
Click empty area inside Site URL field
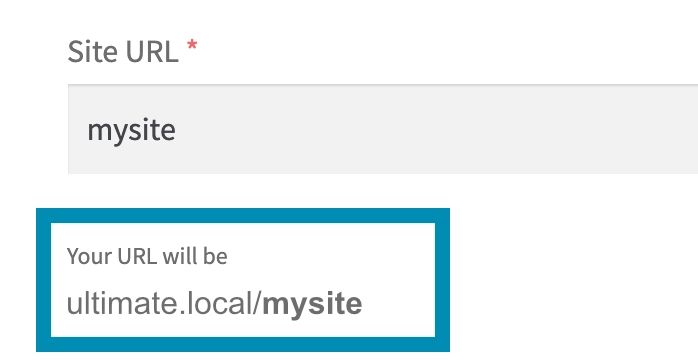[x=436, y=129]
